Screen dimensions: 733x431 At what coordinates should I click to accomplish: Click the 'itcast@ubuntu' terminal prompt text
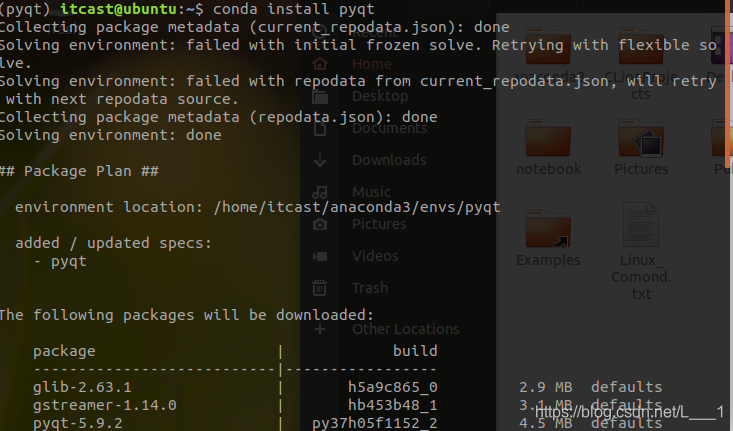click(118, 9)
